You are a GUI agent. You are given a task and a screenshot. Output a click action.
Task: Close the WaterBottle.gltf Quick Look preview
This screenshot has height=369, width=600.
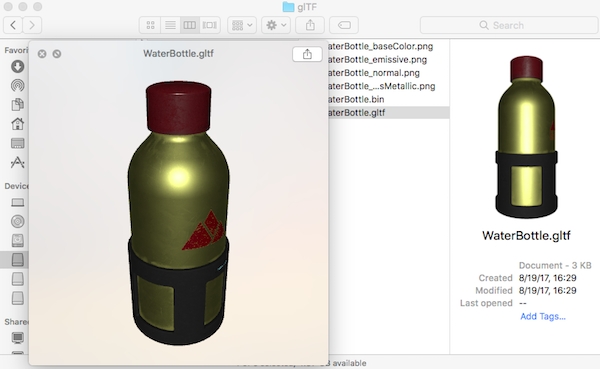[42, 54]
